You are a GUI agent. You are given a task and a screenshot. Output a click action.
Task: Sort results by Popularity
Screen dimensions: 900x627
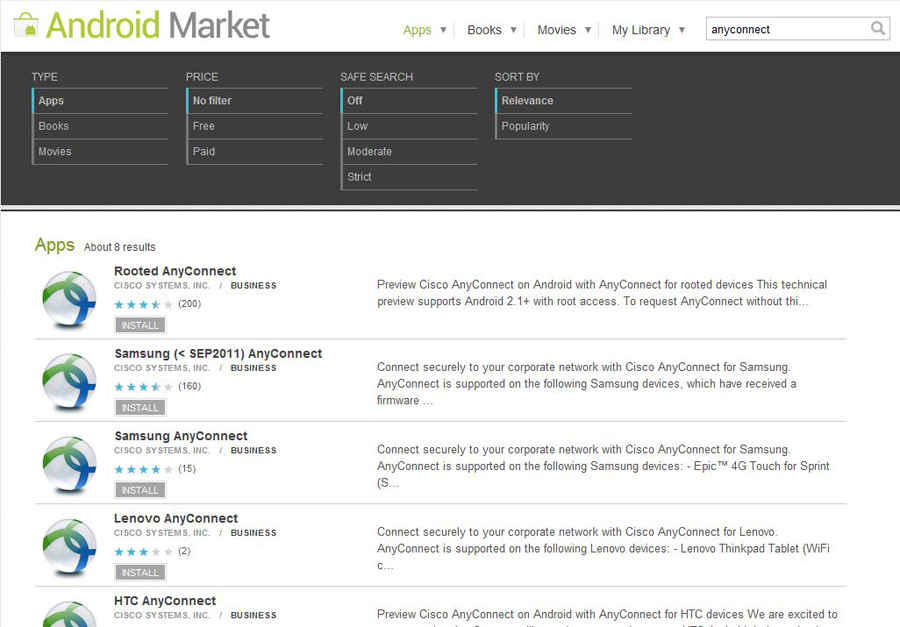[x=564, y=126]
